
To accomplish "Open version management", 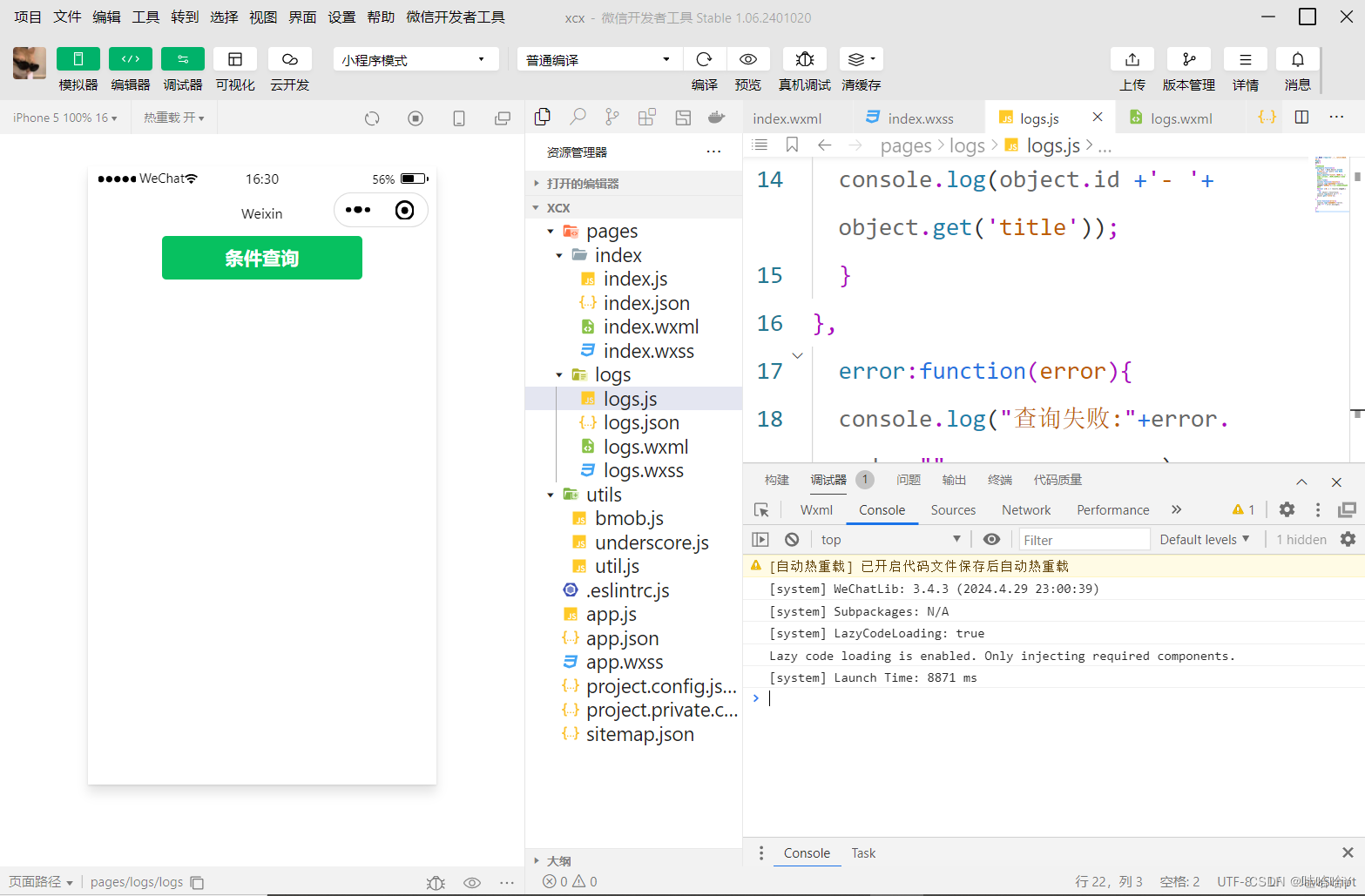I will [1189, 59].
